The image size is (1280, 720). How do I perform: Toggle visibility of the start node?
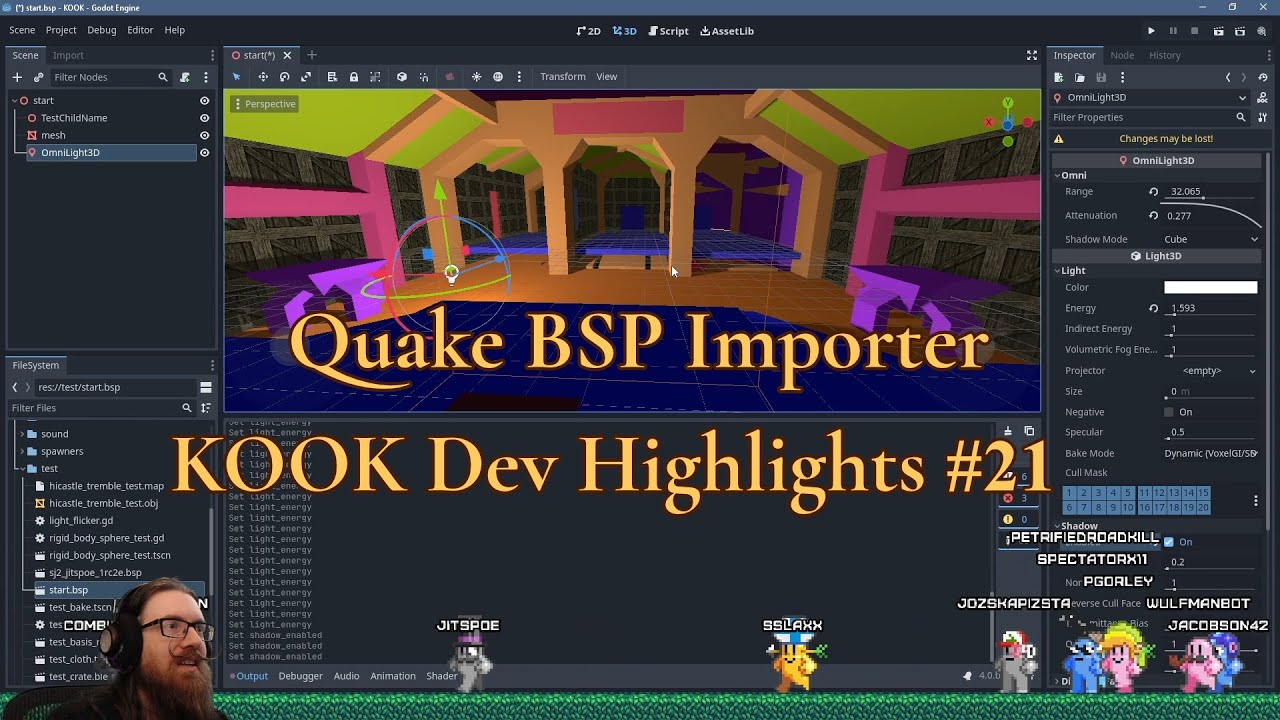click(204, 101)
